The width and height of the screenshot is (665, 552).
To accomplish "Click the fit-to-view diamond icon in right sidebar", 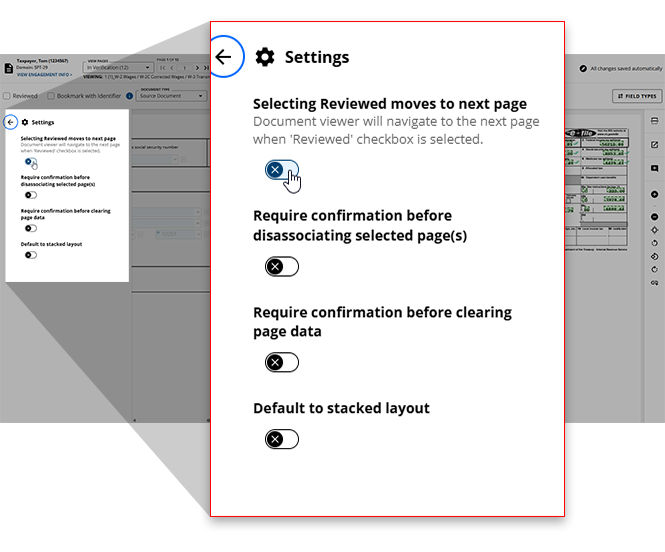I will 654,230.
